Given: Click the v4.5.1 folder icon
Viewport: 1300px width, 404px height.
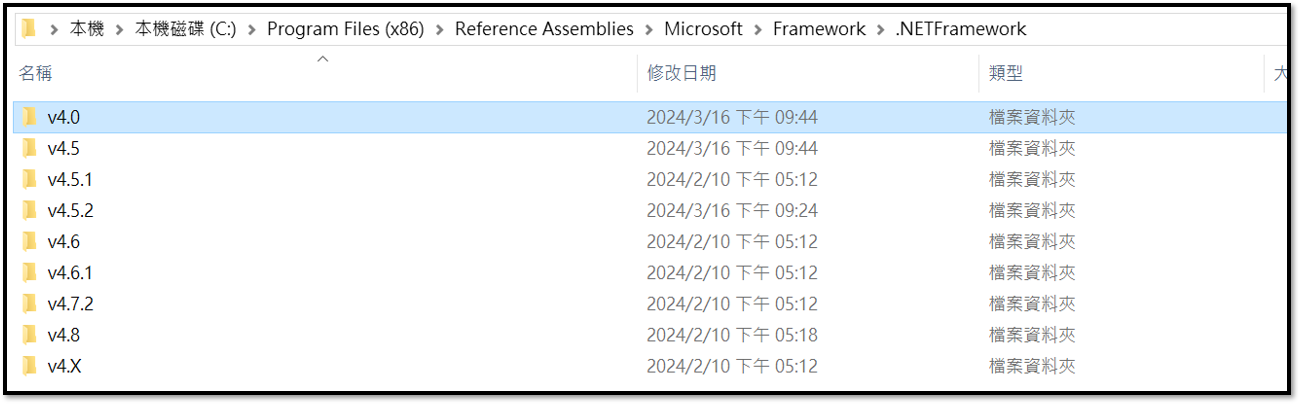Looking at the screenshot, I should [30, 179].
